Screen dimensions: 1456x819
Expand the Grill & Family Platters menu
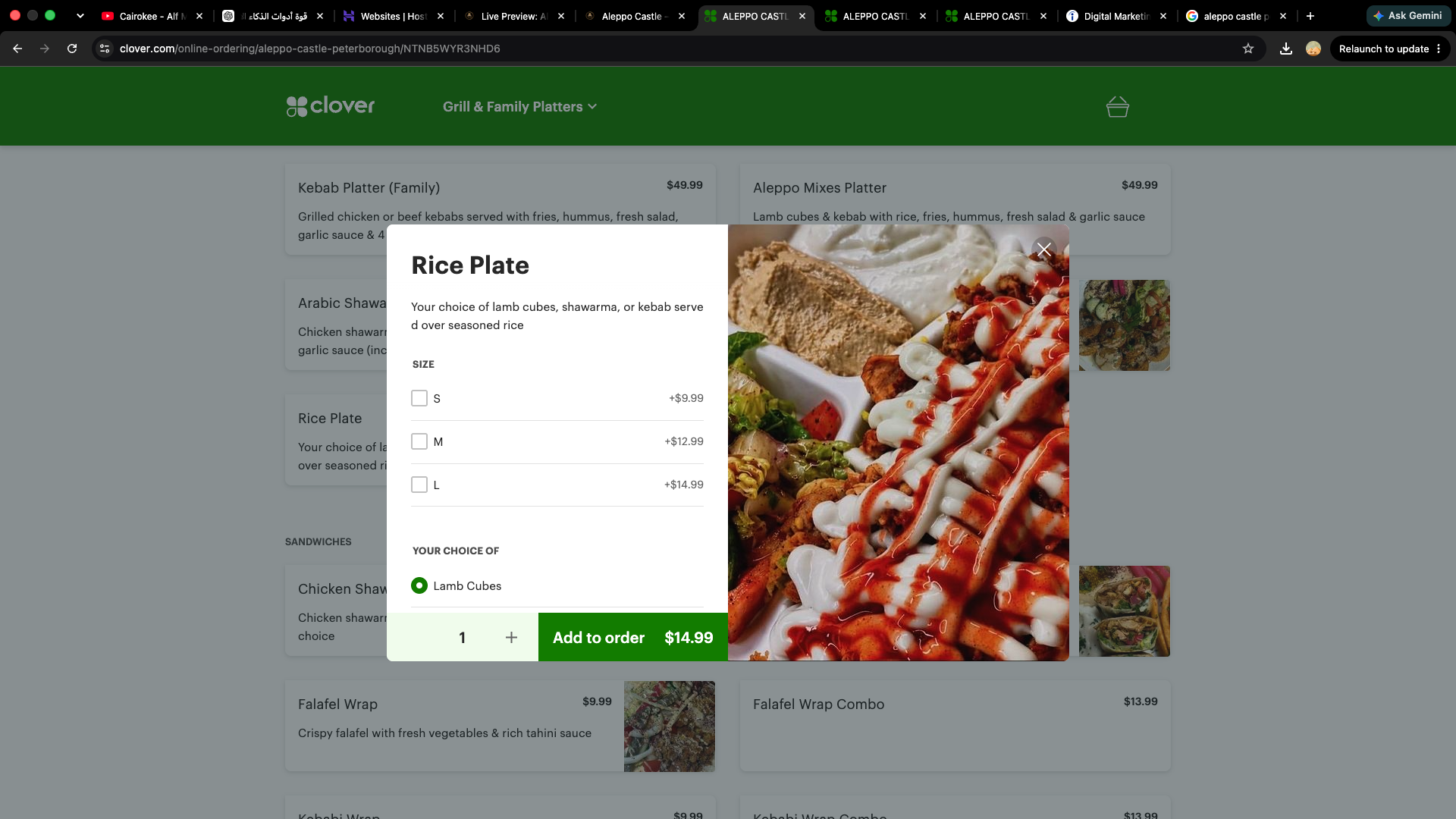pyautogui.click(x=519, y=107)
